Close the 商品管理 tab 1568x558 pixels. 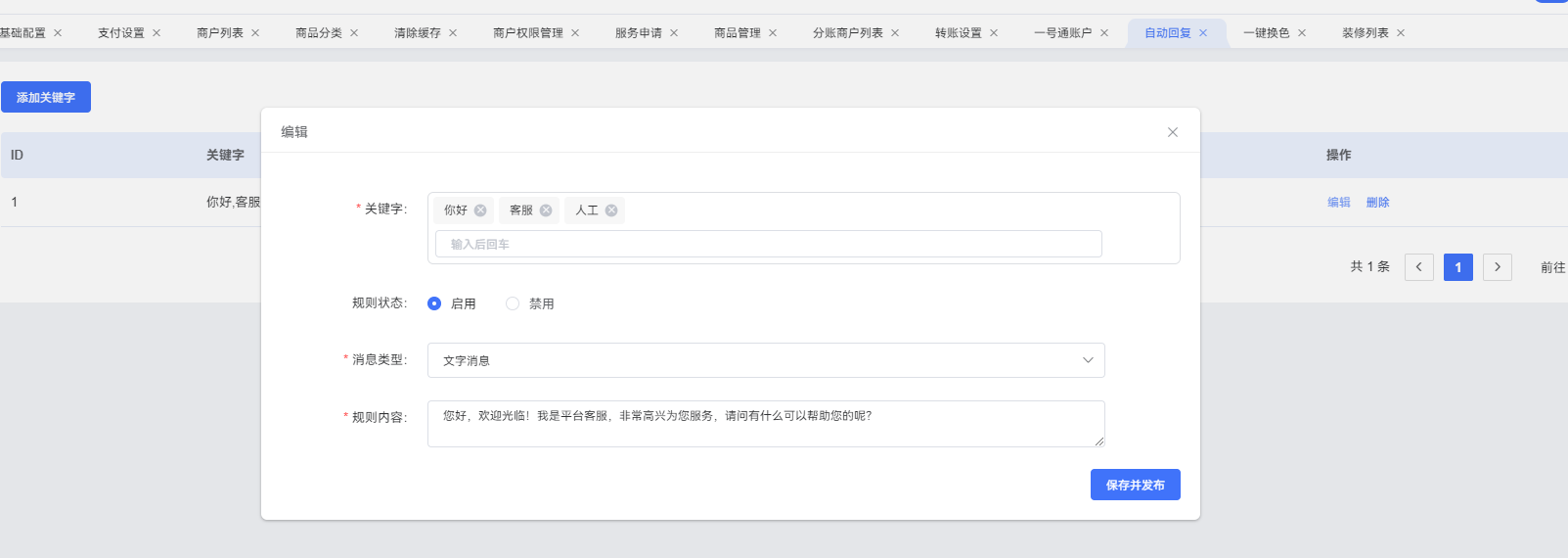[x=773, y=33]
